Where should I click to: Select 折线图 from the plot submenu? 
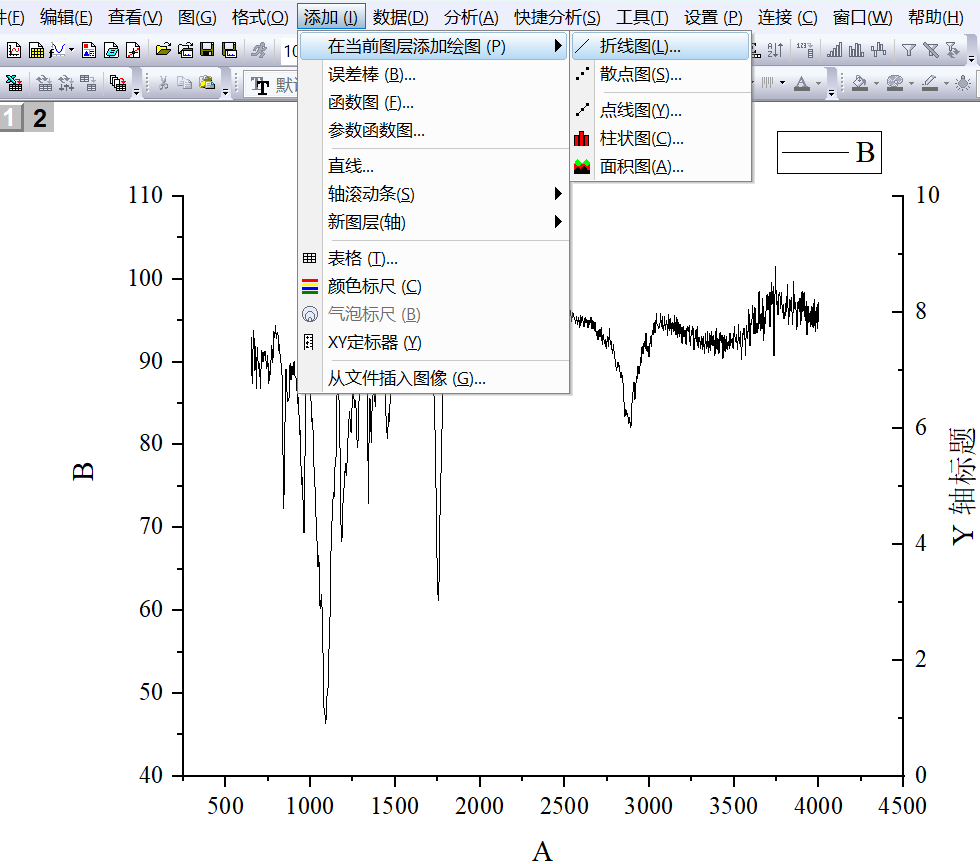(640, 46)
